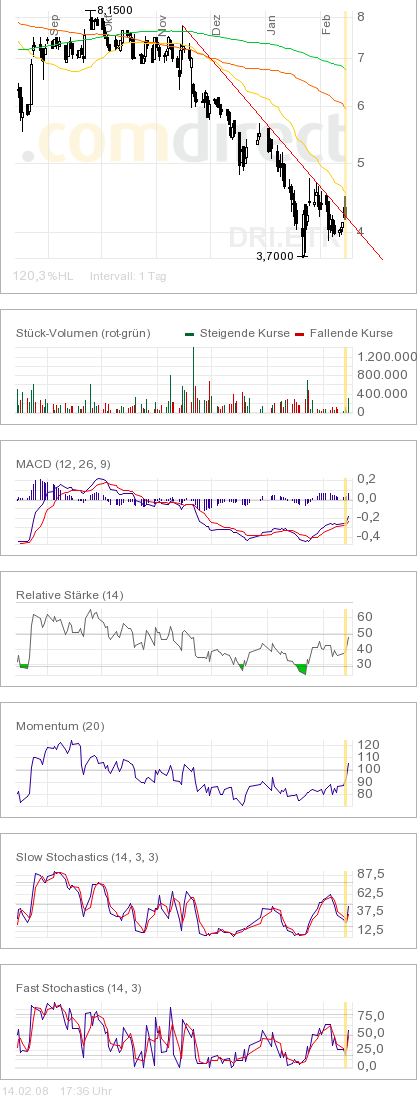Screen dimensions: 417x1098
Task: Click the green Steigende Kurse legend swatch
Action: point(190,333)
